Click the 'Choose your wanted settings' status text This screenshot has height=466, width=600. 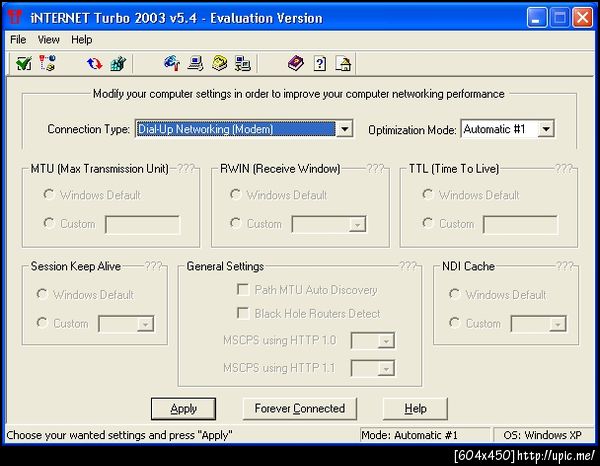(x=119, y=435)
